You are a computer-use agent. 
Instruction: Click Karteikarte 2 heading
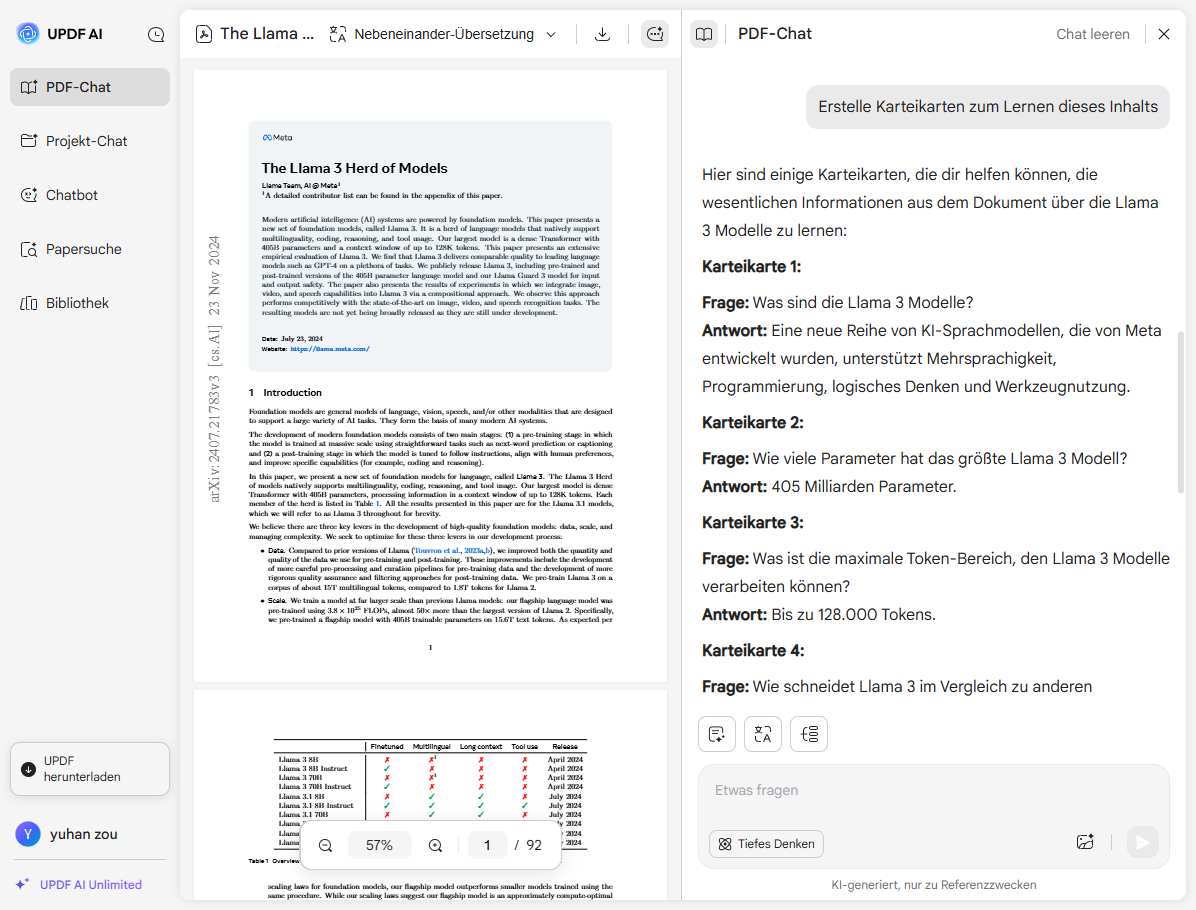click(752, 423)
